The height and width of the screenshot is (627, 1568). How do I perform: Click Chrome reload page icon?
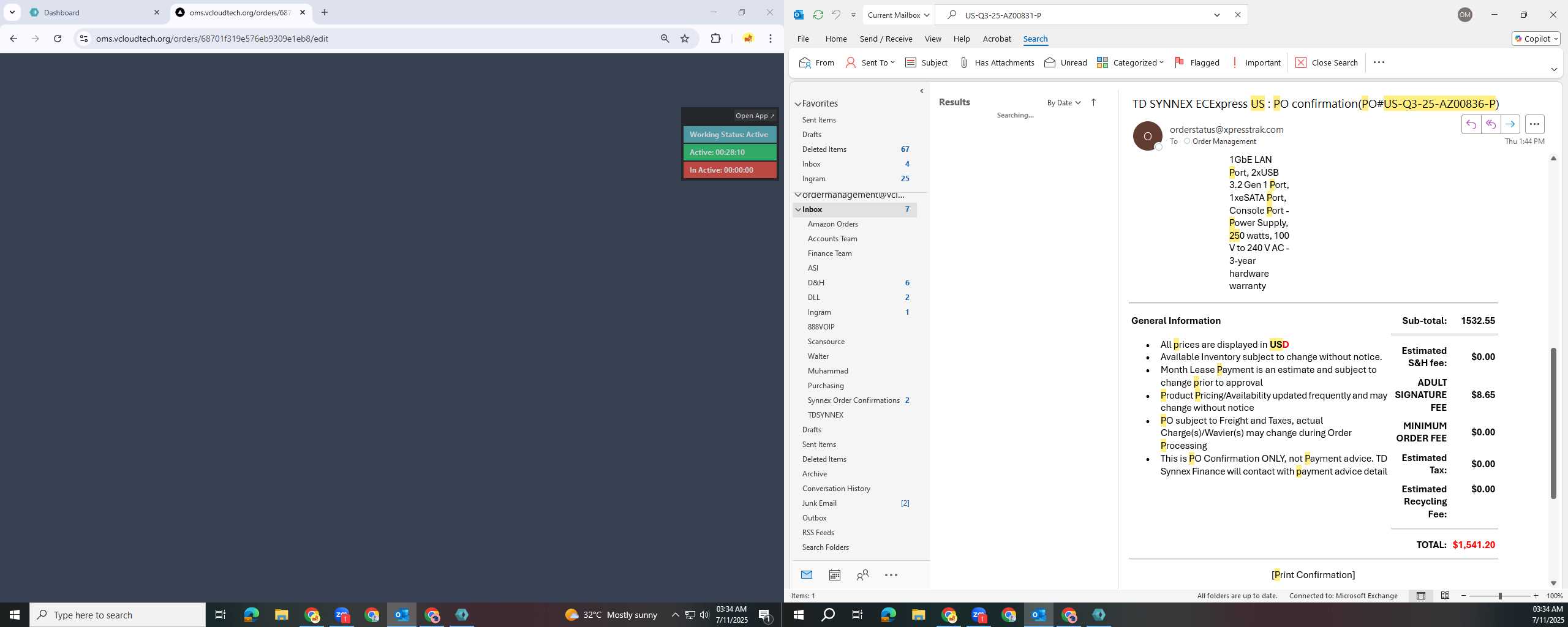click(58, 39)
